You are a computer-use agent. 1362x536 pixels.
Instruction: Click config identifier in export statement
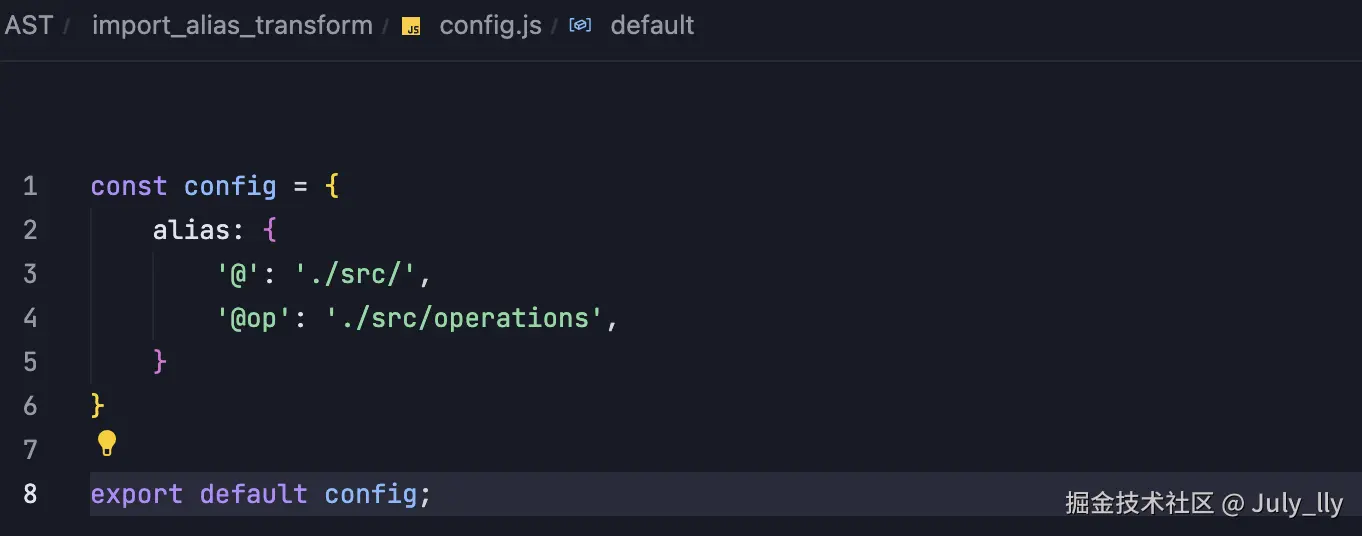coord(370,494)
